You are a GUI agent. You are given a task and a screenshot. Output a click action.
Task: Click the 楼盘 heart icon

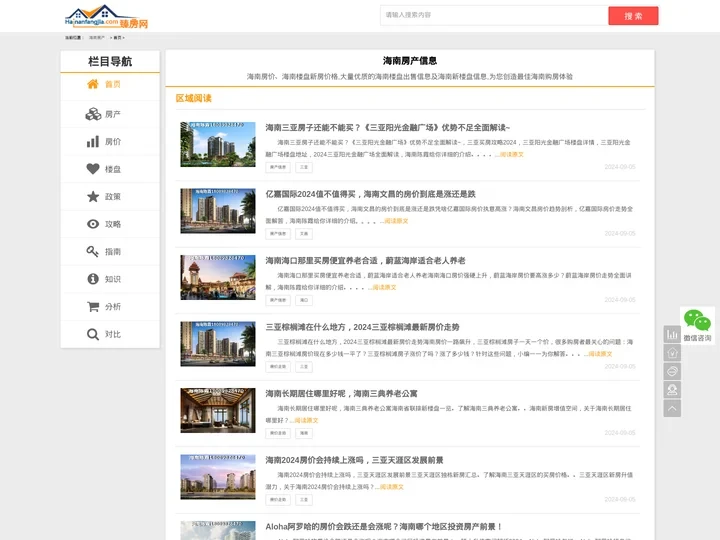point(93,169)
